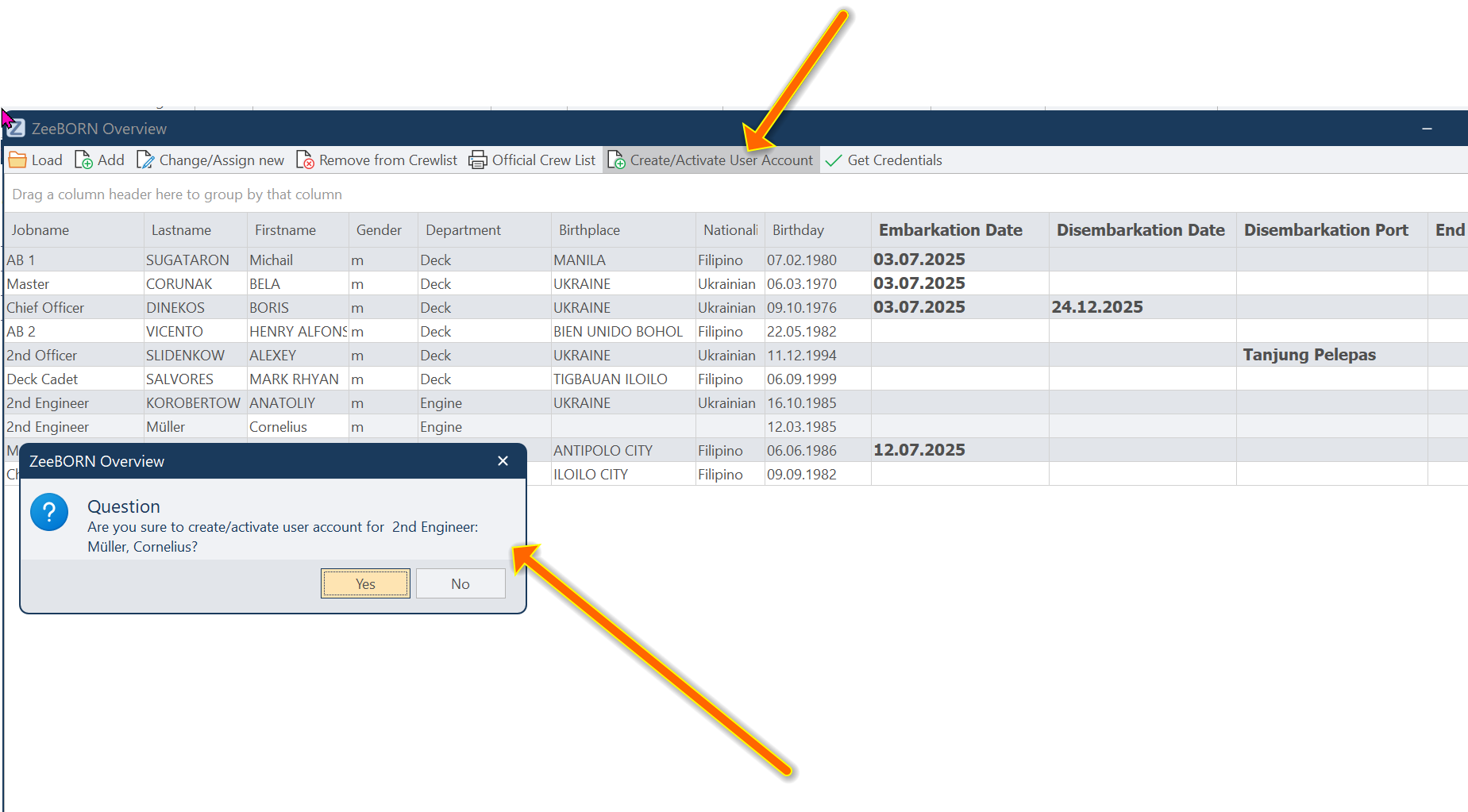The image size is (1468, 812).
Task: Click lastname DINEKOS cell
Action: 195,307
